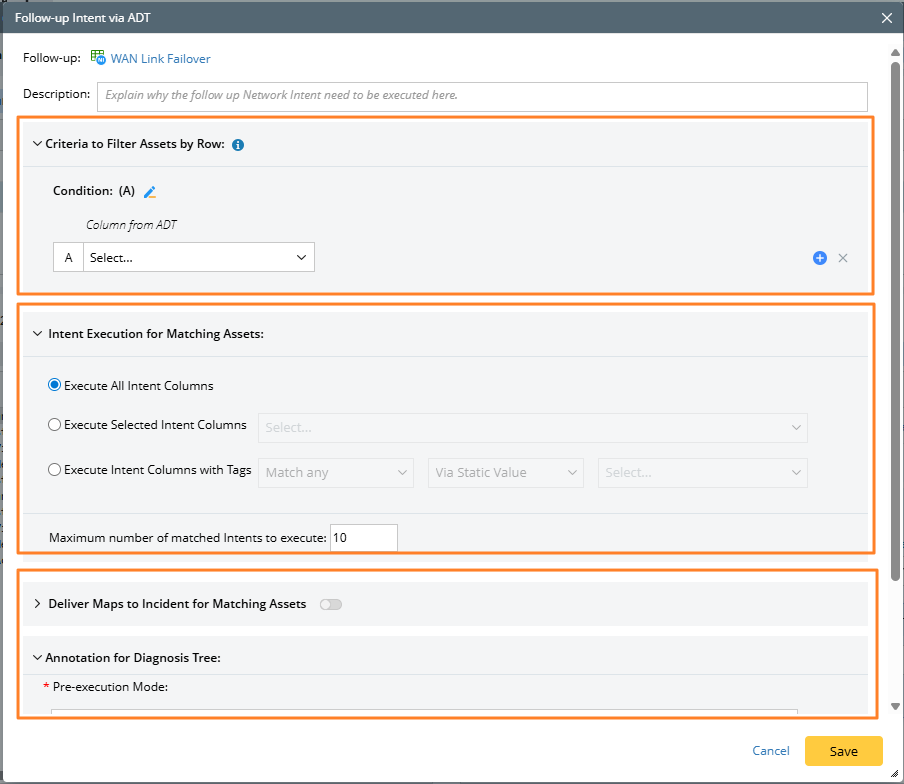Click the Cancel link
This screenshot has width=904, height=784.
click(771, 751)
